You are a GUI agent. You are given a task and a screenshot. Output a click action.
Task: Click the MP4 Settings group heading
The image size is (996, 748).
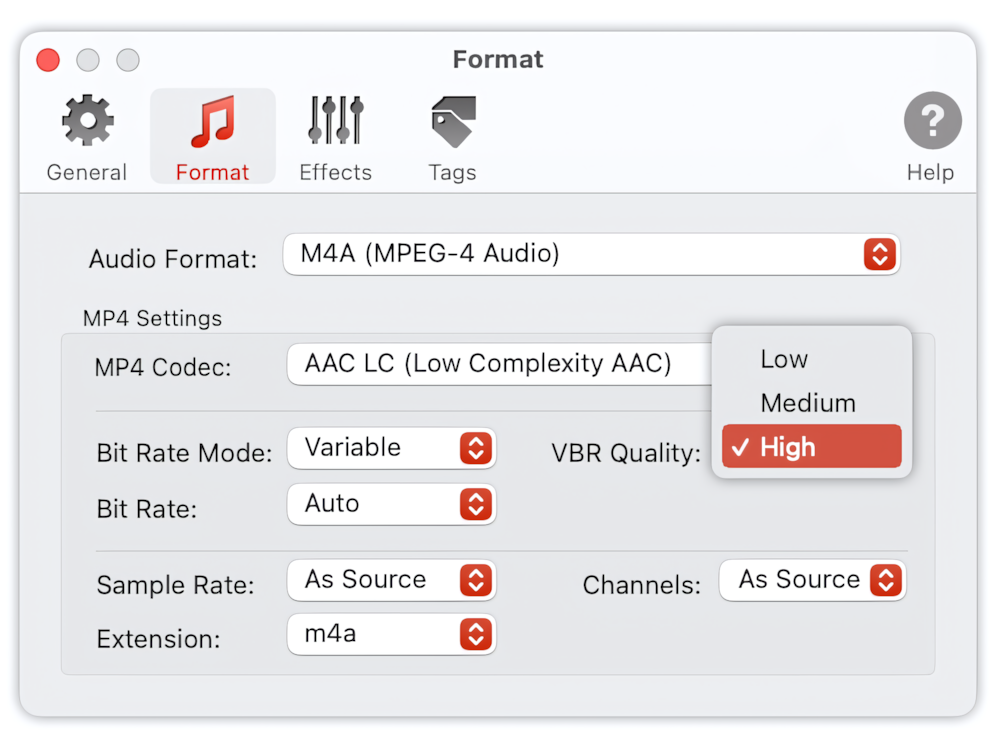tap(152, 318)
